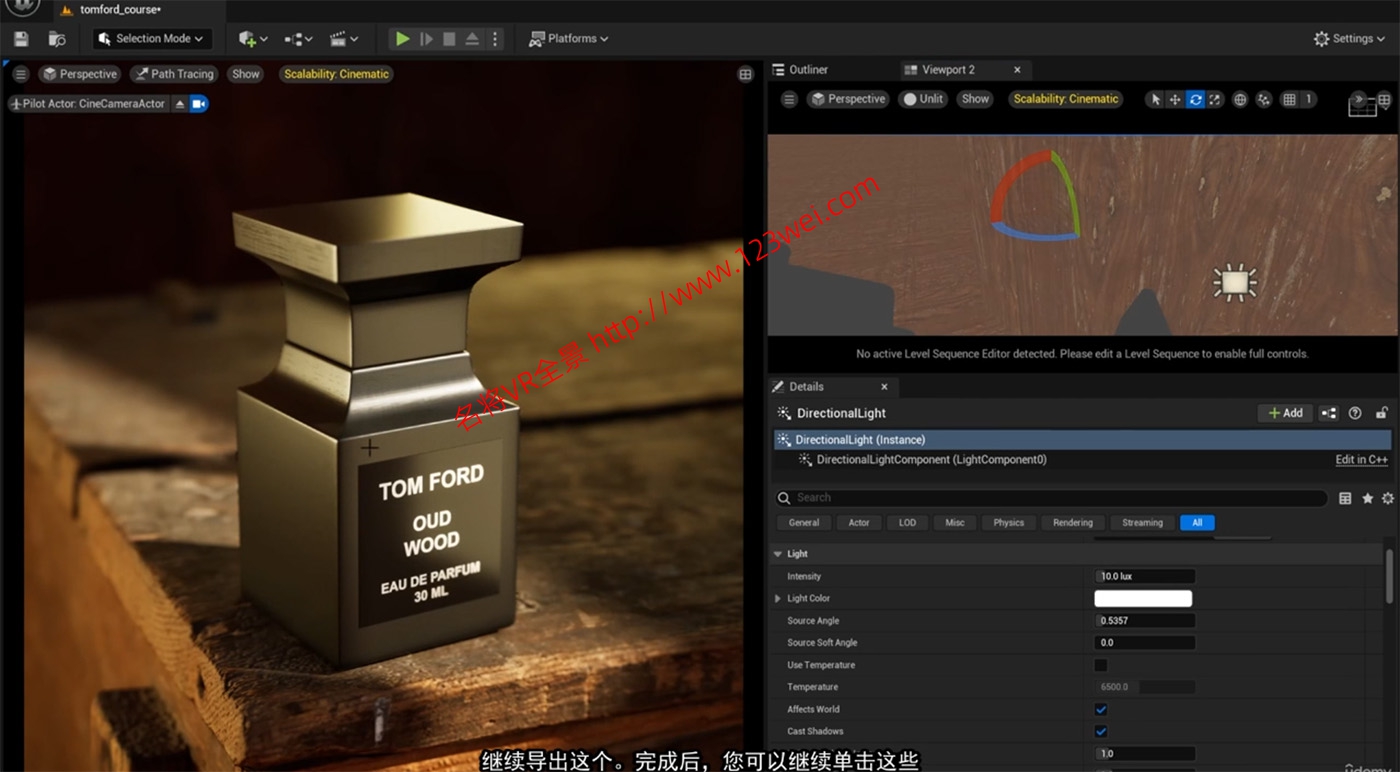Expand the Light Color property row
The width and height of the screenshot is (1400, 772).
[779, 598]
